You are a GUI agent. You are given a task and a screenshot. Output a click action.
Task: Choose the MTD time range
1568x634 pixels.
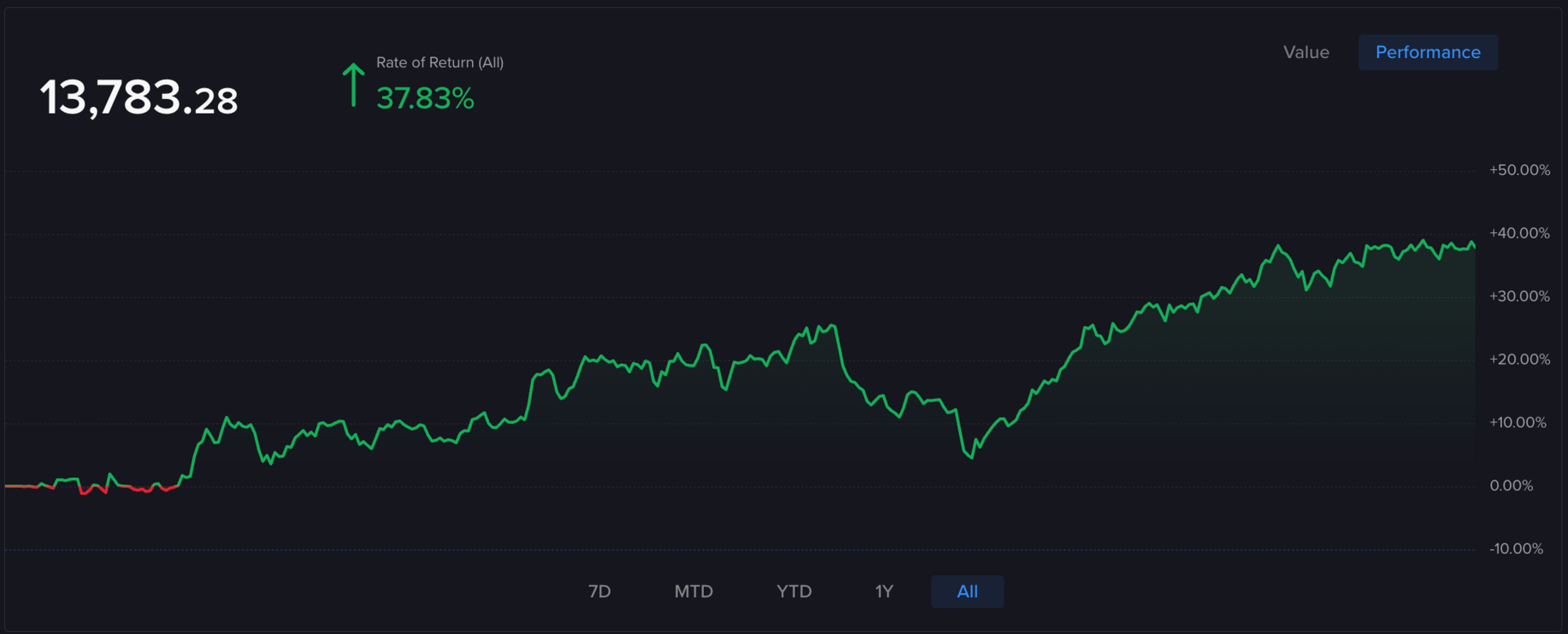pos(693,592)
